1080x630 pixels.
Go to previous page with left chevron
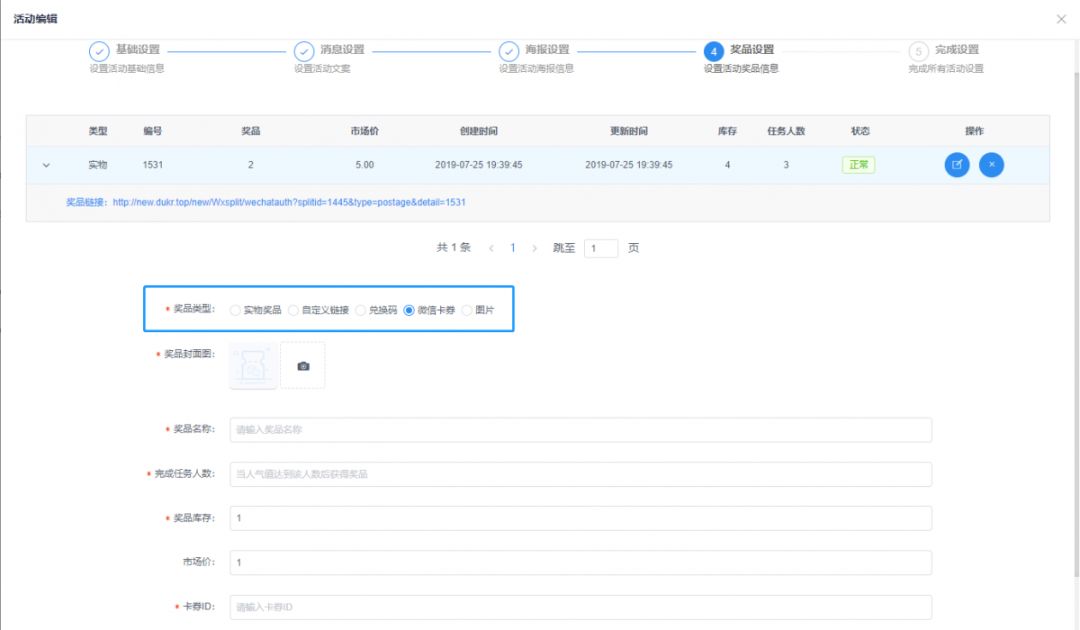(x=490, y=248)
